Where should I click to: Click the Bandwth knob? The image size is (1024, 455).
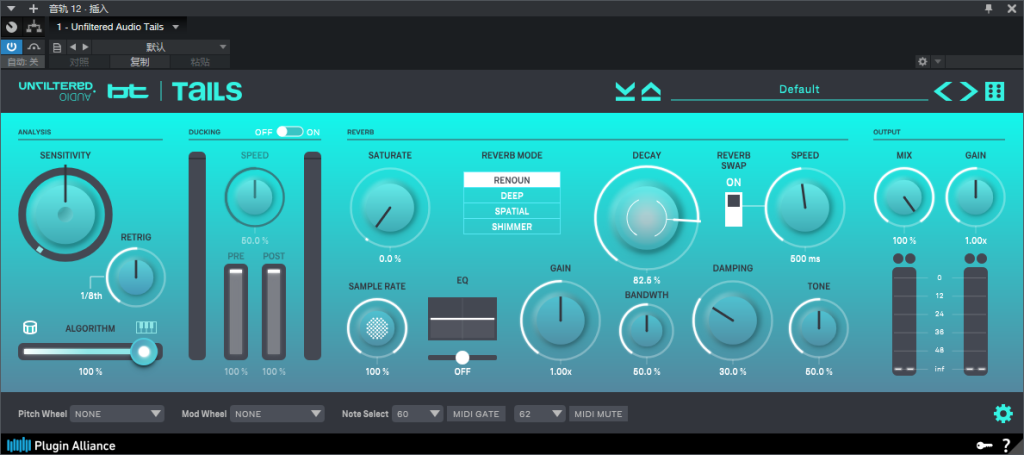tap(646, 329)
